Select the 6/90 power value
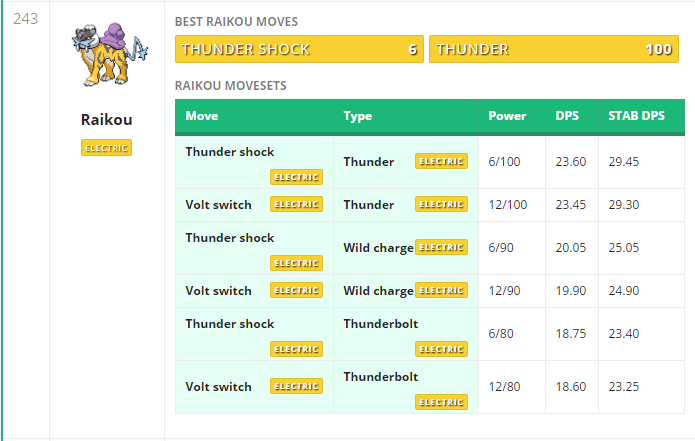Screen dimensions: 695x441 [x=500, y=248]
